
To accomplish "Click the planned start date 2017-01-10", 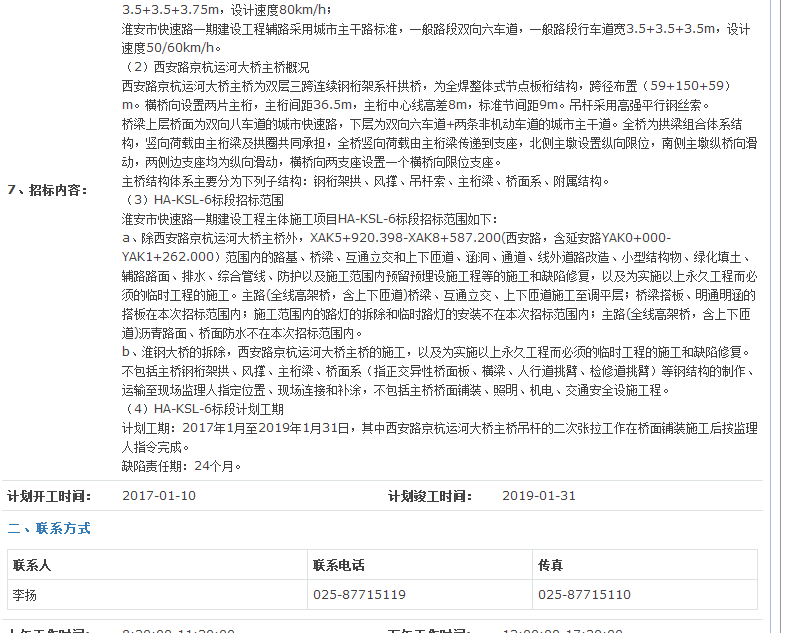I will (x=159, y=496).
